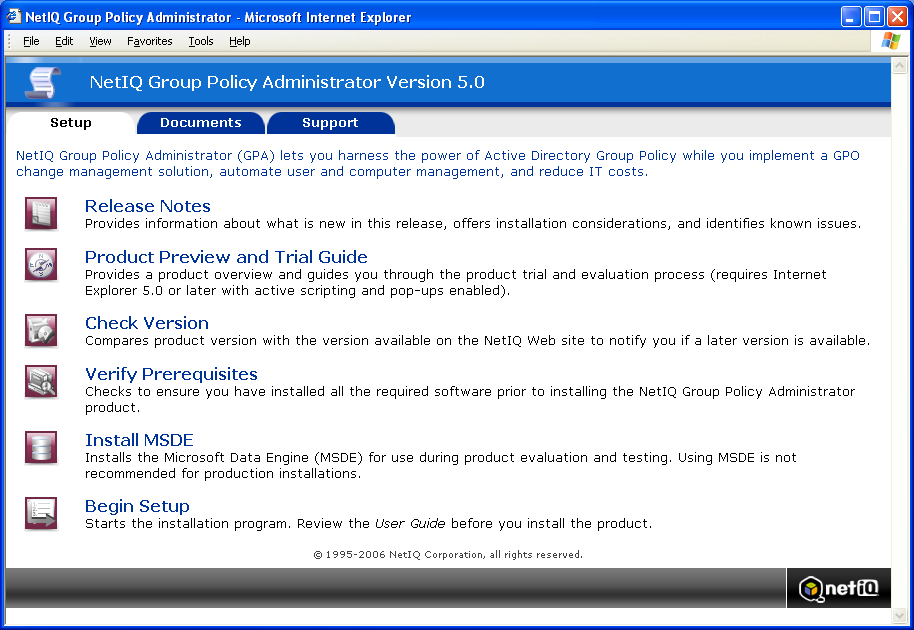Open Product Preview and Trial Guide link
Screen dimensions: 914x630
pyautogui.click(x=226, y=257)
